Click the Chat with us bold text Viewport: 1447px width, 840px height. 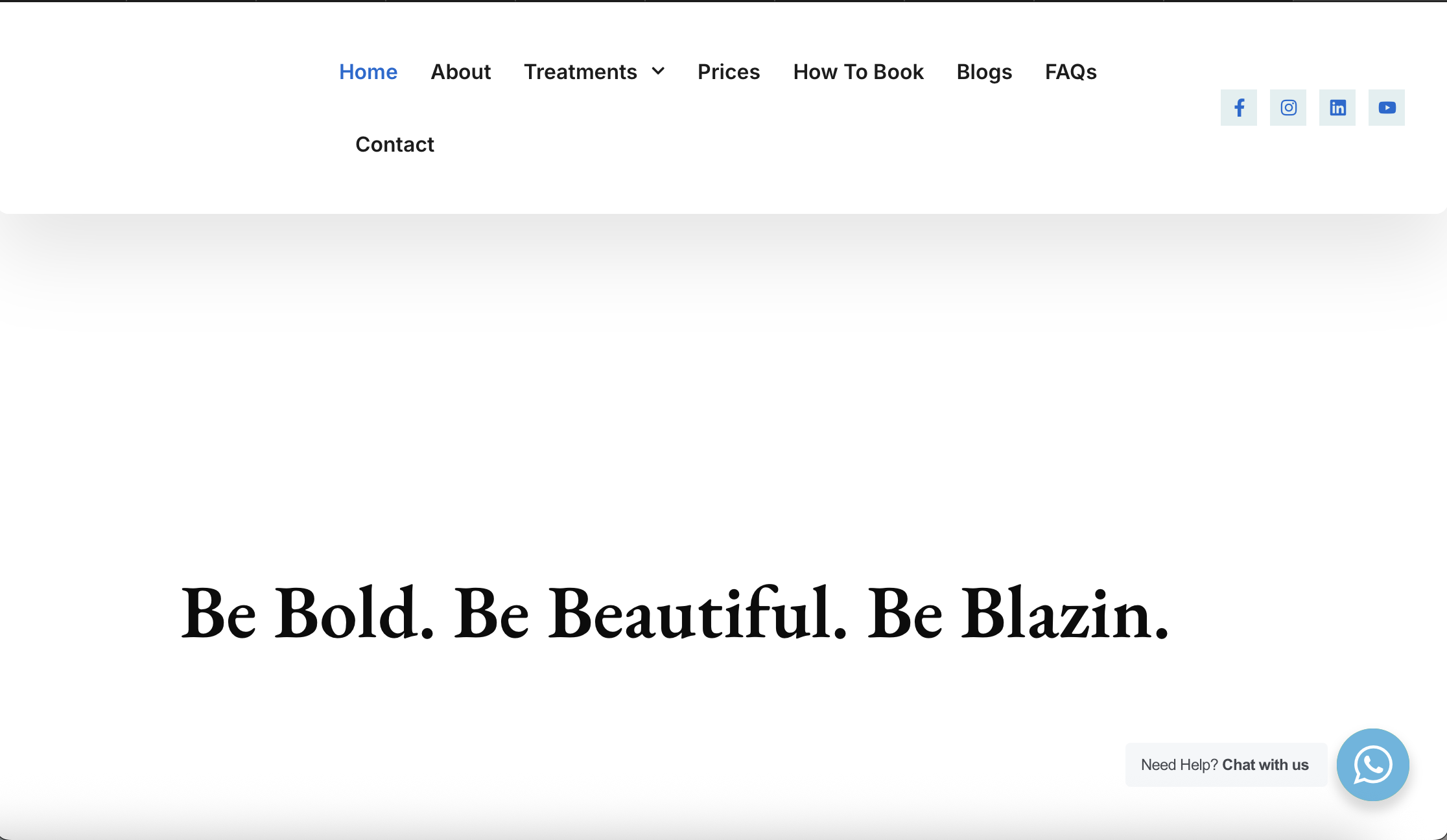click(1265, 765)
